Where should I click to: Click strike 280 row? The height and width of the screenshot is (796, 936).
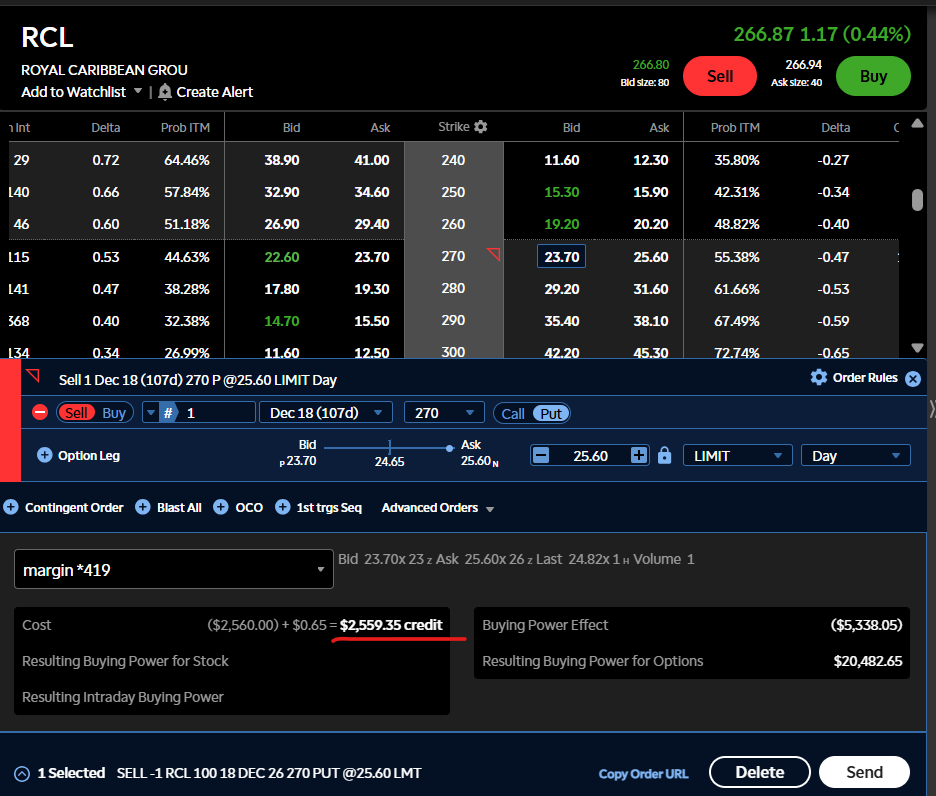pyautogui.click(x=453, y=288)
